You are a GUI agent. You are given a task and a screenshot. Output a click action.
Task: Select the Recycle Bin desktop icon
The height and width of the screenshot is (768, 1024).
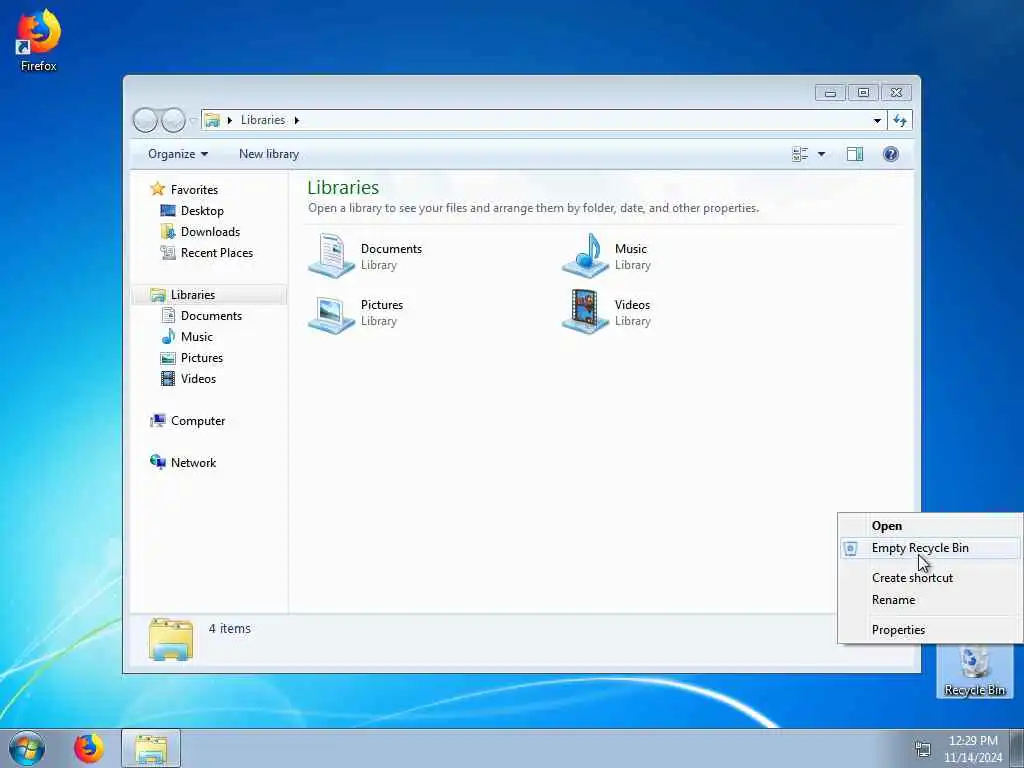(974, 671)
